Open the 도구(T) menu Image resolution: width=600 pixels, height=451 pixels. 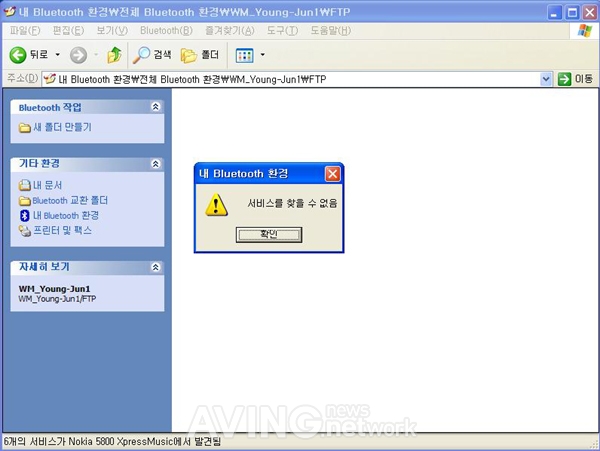click(x=282, y=31)
